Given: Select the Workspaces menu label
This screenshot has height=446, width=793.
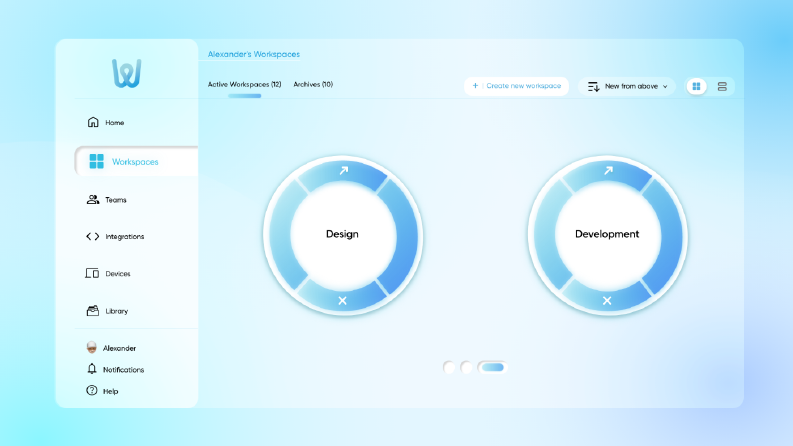Looking at the screenshot, I should point(135,162).
